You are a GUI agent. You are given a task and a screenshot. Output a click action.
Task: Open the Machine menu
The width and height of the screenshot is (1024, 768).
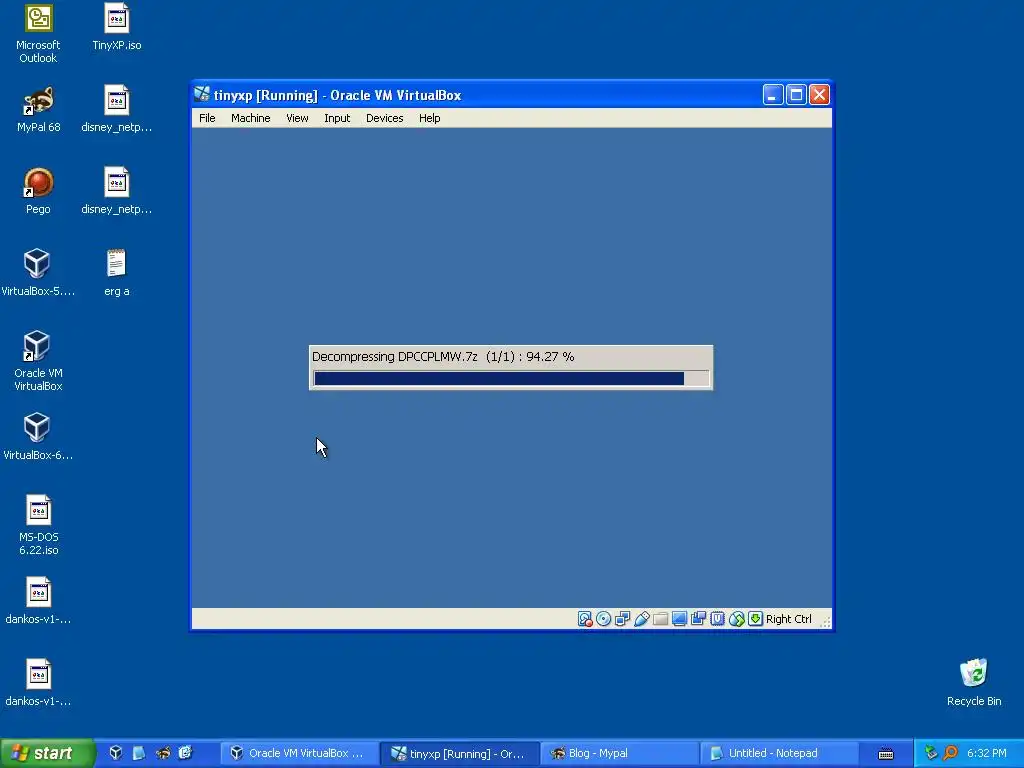tap(251, 118)
